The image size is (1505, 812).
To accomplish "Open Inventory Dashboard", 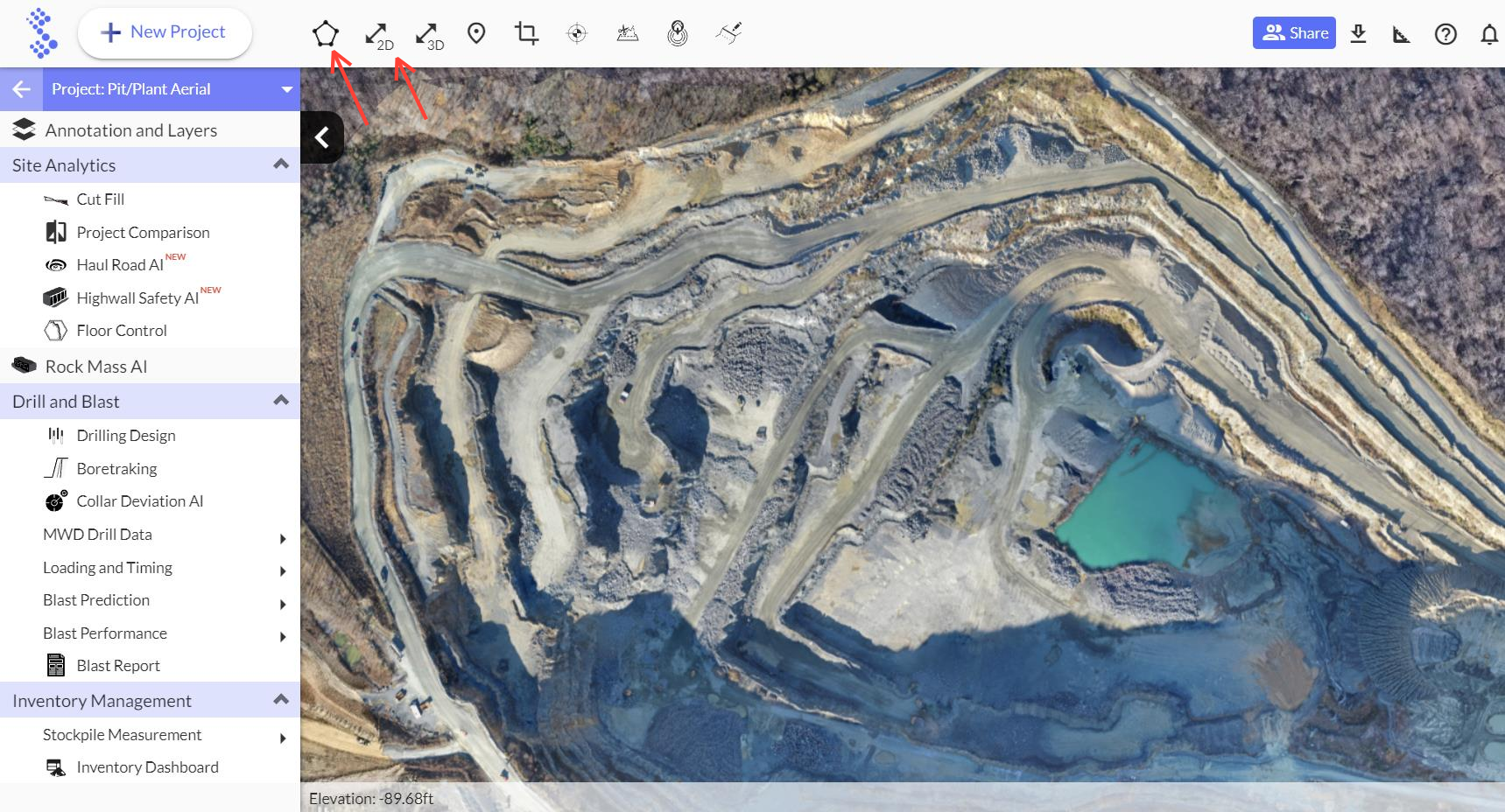I will coord(150,767).
